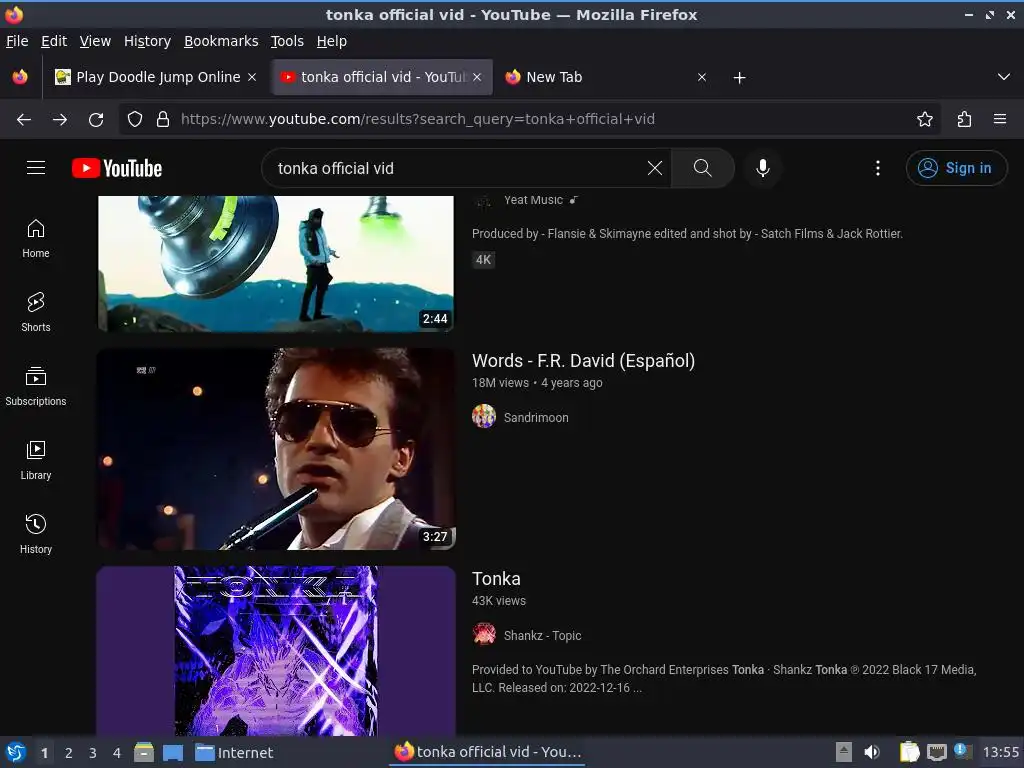Open the YouTube hamburger guide menu
1024x768 pixels.
(x=36, y=168)
